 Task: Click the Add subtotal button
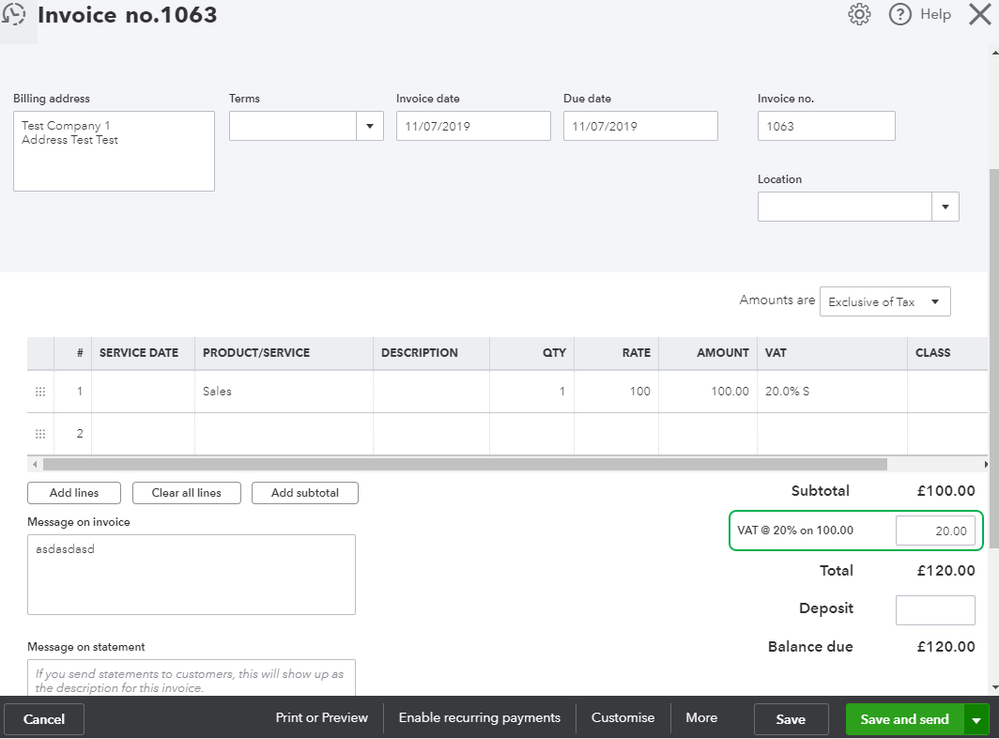pyautogui.click(x=304, y=493)
